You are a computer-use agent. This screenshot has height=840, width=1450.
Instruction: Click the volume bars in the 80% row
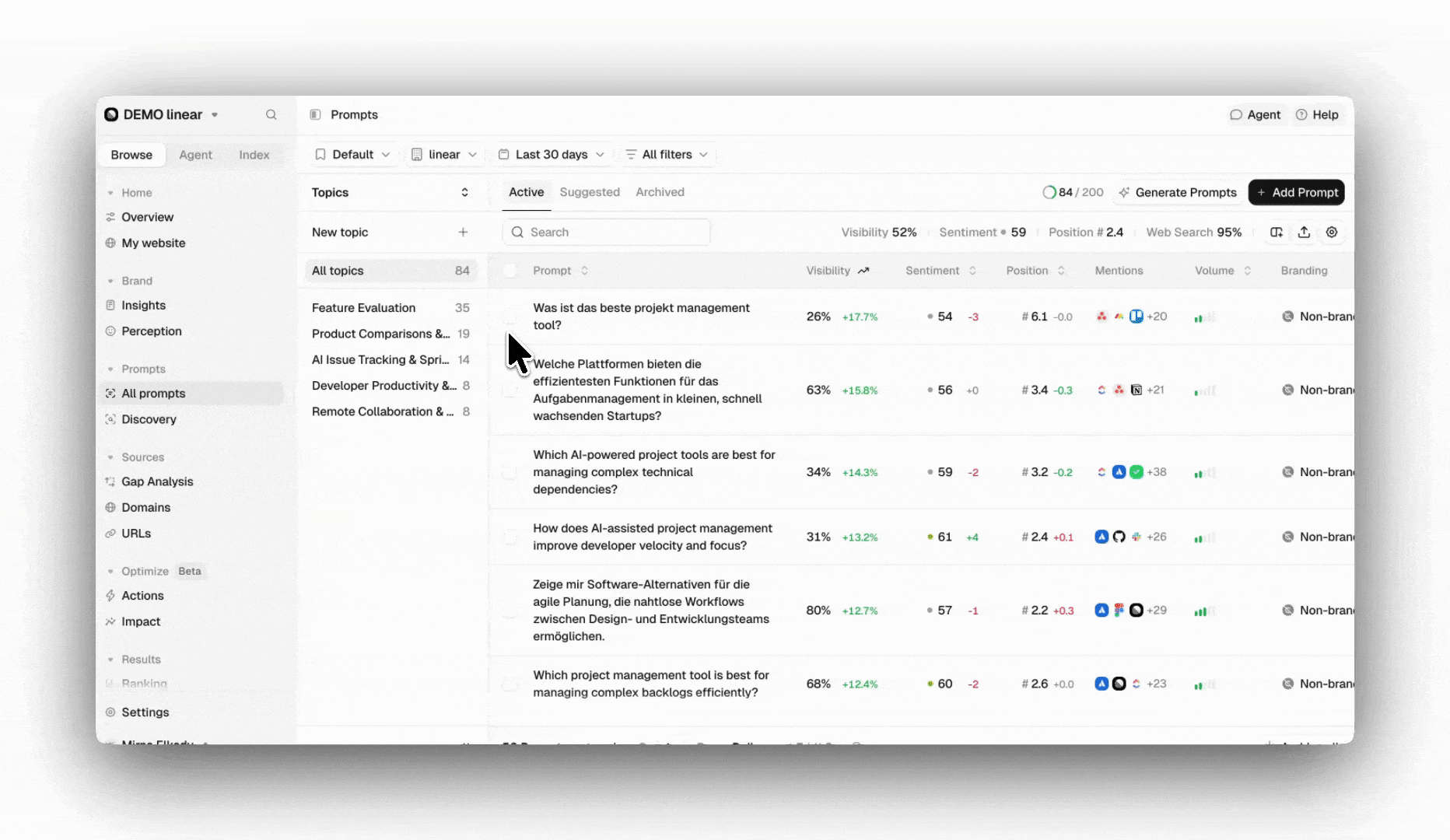pyautogui.click(x=1204, y=611)
